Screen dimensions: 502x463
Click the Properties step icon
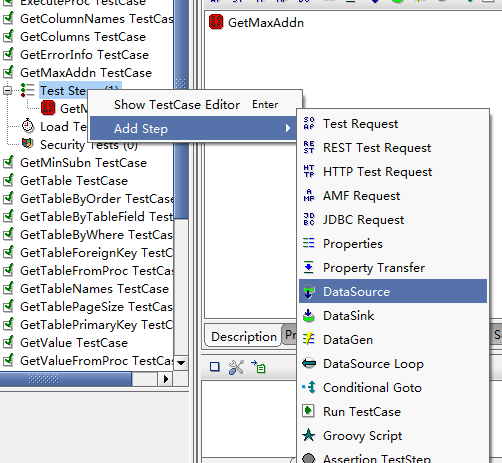(x=309, y=243)
